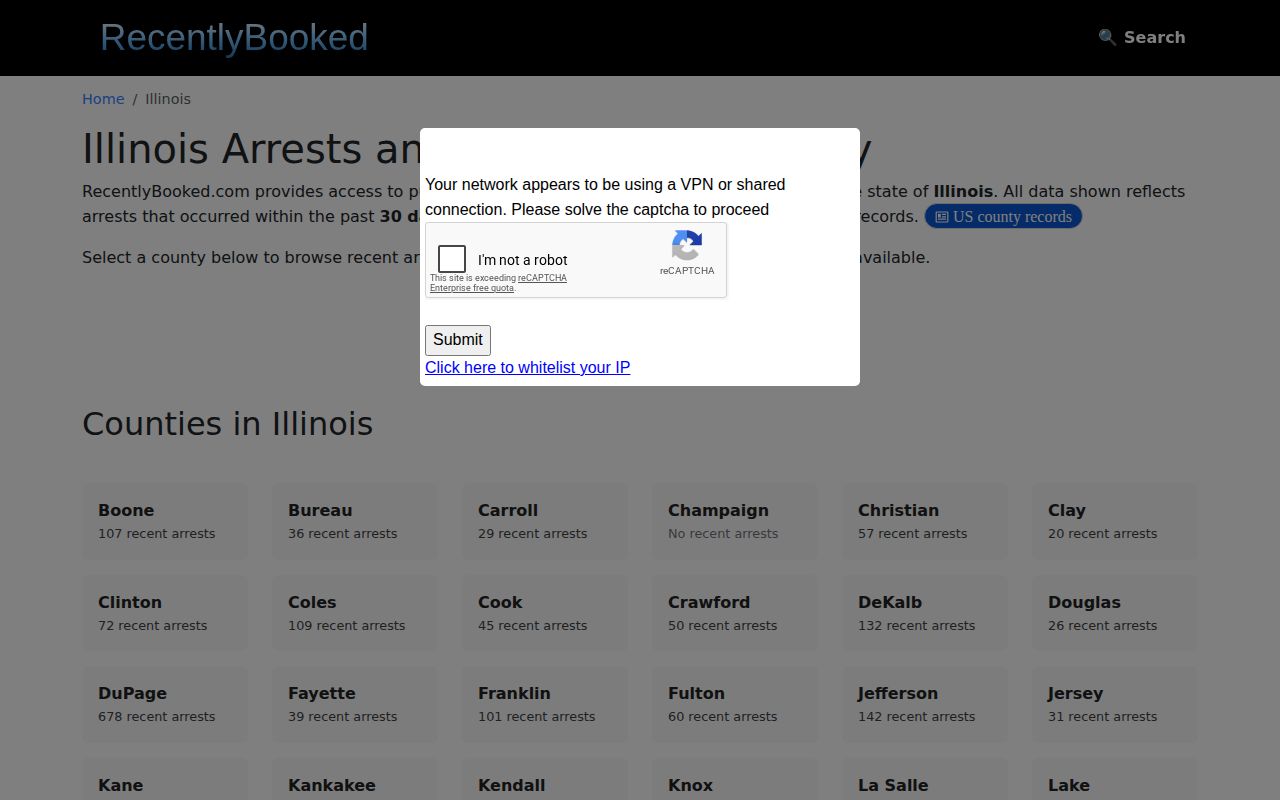Open Franklin county card
Viewport: 1280px width, 800px height.
click(545, 704)
